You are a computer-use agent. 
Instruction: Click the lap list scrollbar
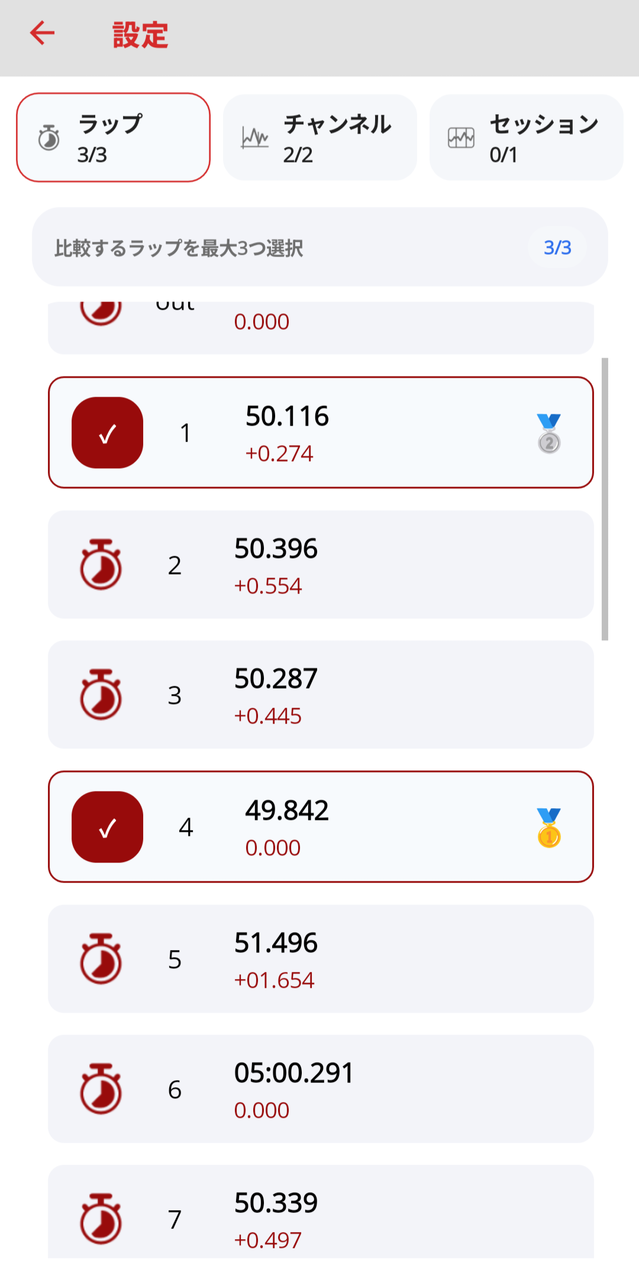[604, 499]
